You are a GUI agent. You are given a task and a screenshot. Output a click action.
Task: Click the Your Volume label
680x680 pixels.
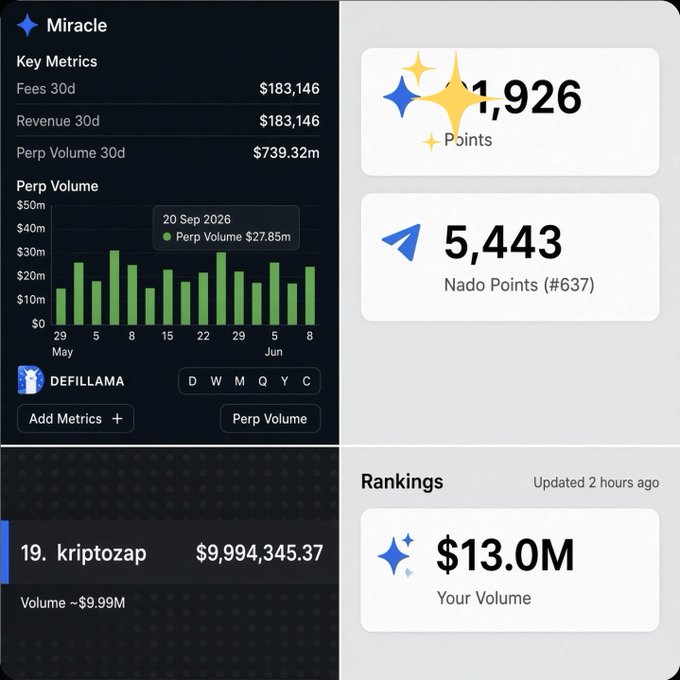pos(484,598)
